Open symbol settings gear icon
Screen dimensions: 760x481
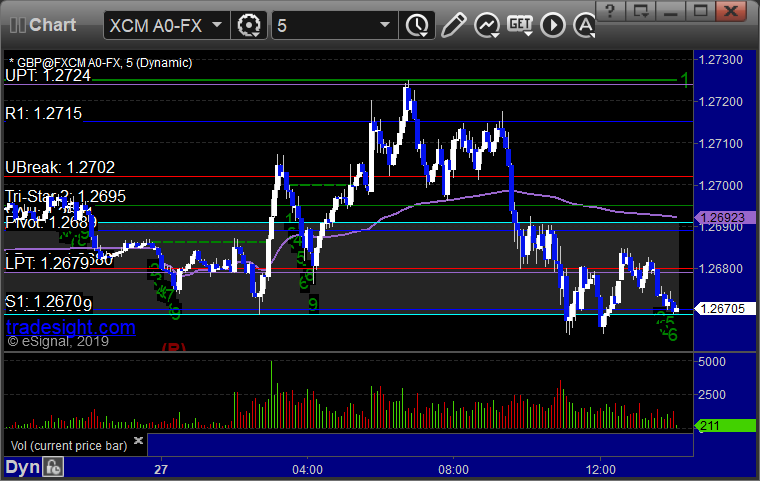[249, 25]
